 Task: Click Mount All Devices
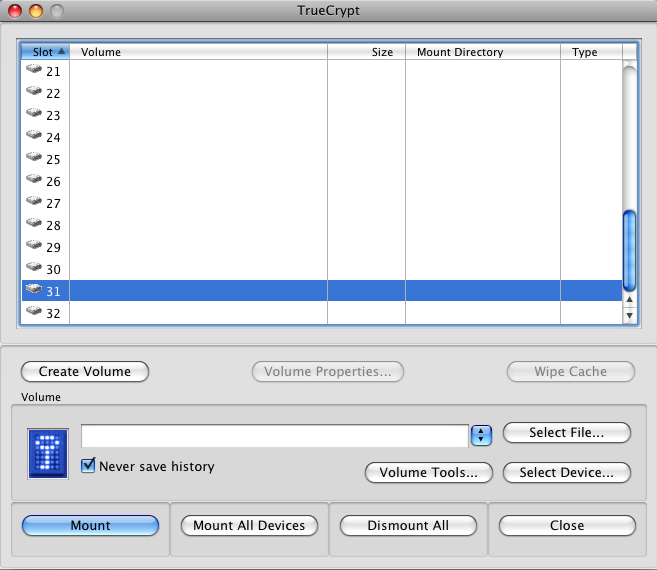pos(249,525)
